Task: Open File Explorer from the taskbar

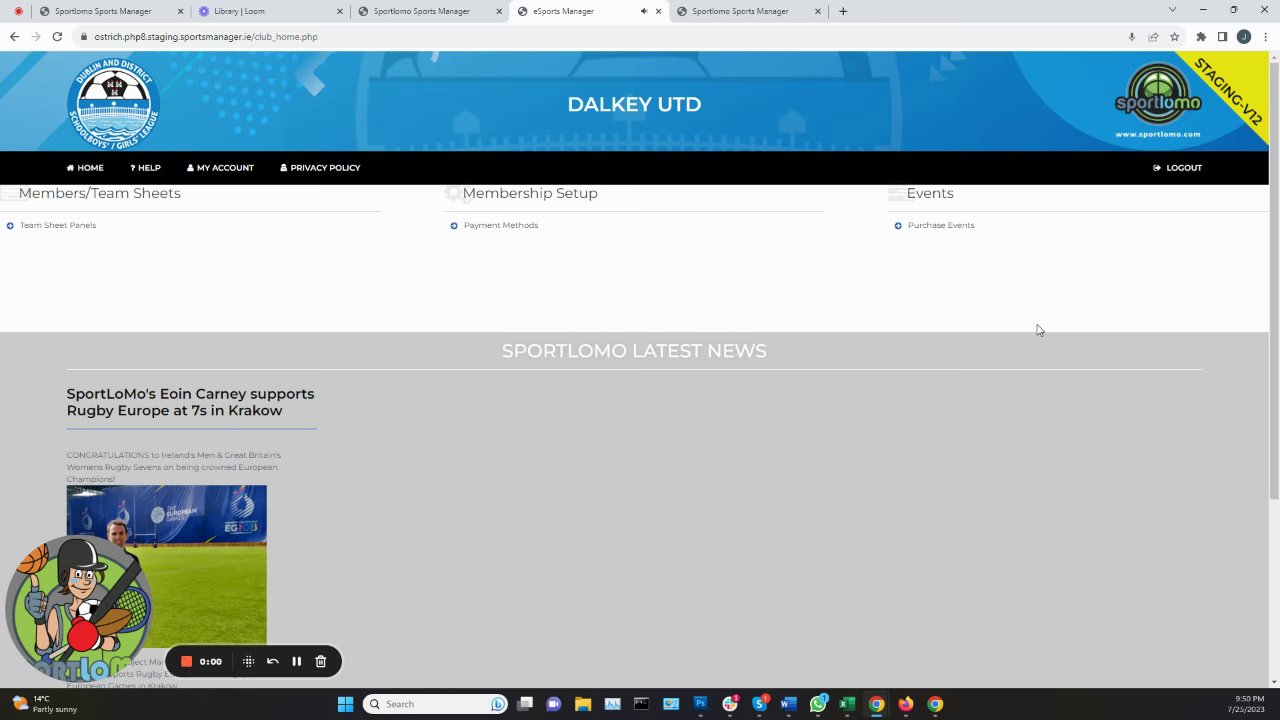Action: pyautogui.click(x=583, y=704)
